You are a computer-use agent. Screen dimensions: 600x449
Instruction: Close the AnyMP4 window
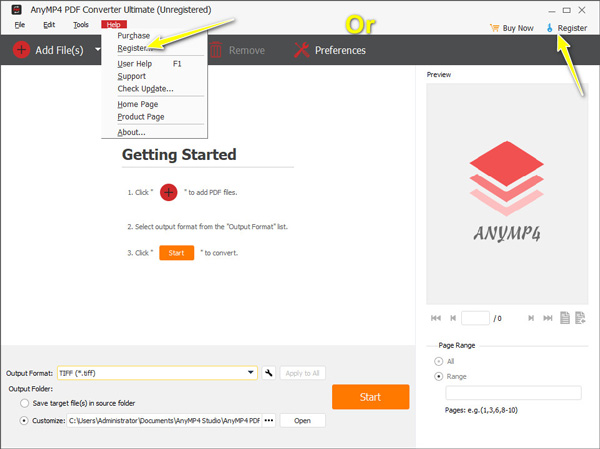[582, 10]
